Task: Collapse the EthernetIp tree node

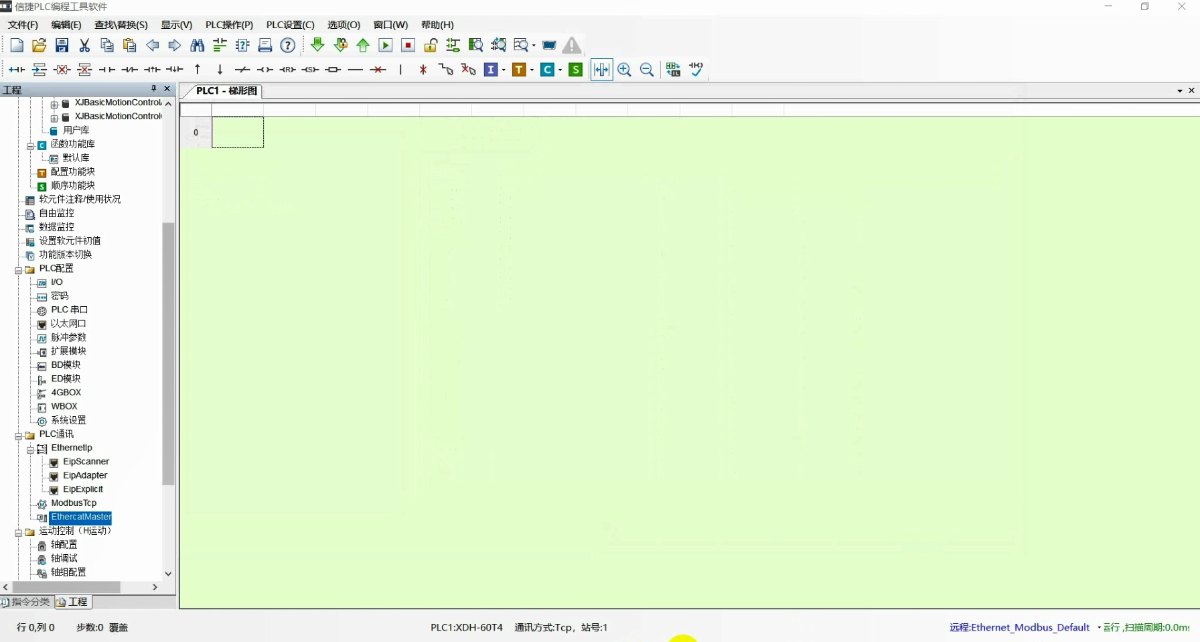Action: point(30,448)
